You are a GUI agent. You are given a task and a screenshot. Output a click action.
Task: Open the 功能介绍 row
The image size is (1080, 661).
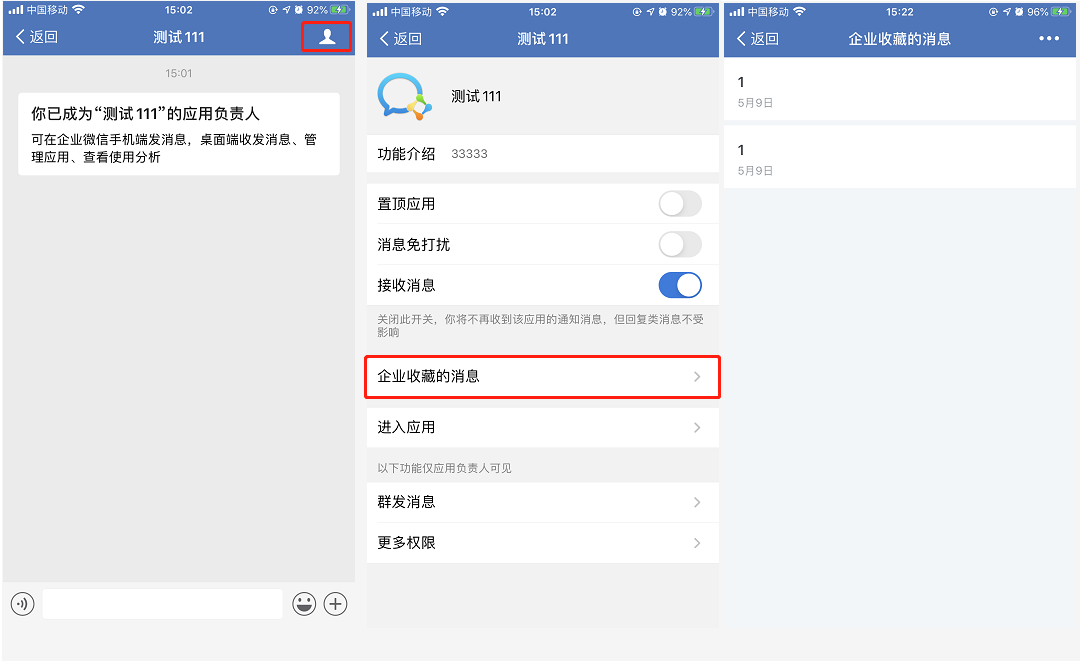click(543, 154)
